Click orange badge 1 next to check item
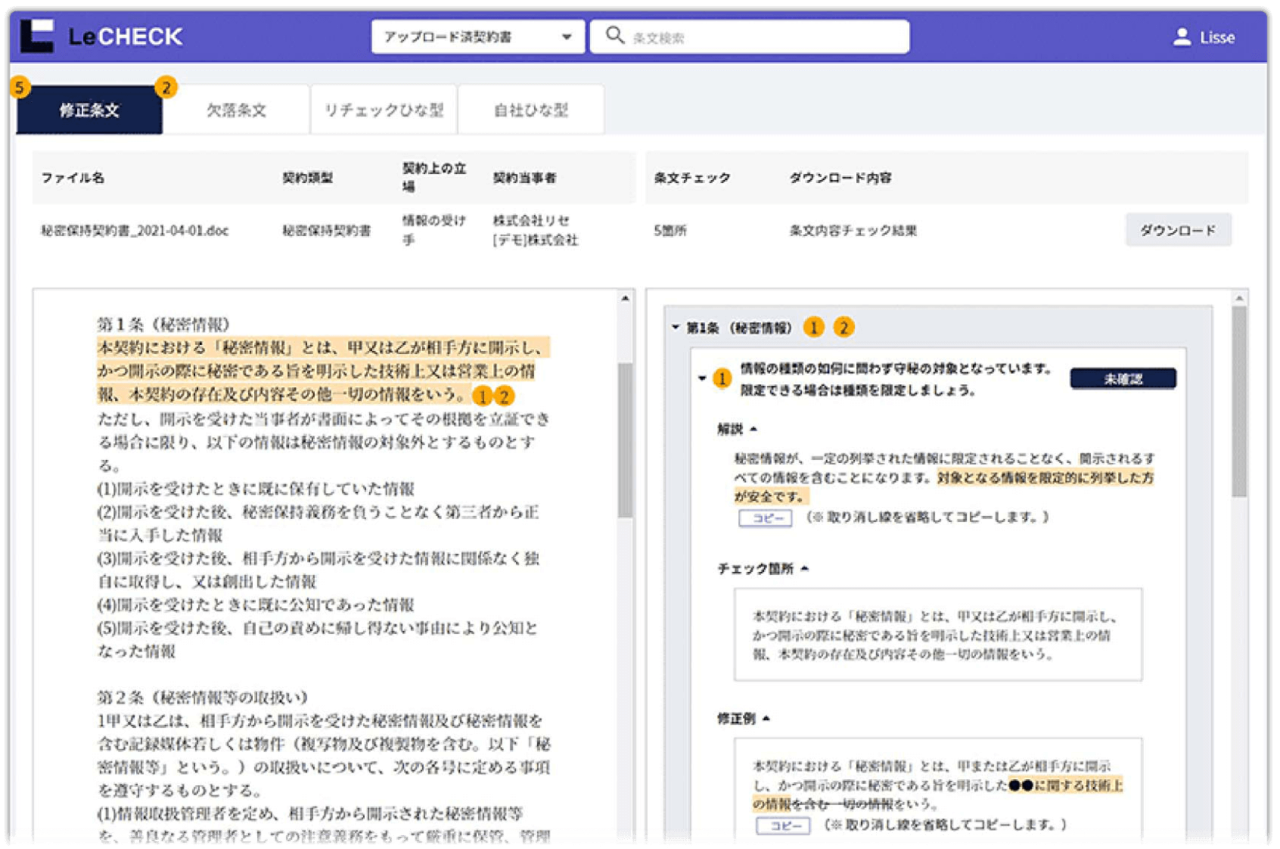 [x=722, y=379]
